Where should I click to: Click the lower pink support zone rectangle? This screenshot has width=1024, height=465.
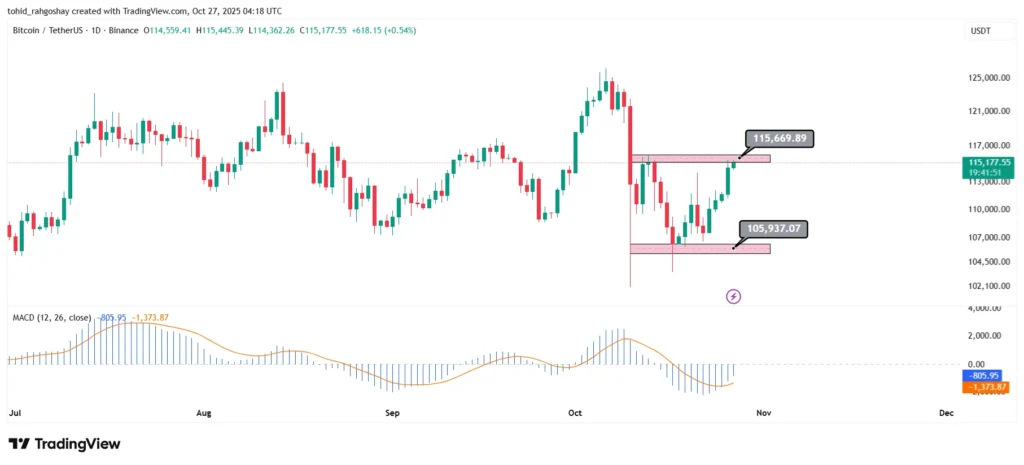coord(700,248)
